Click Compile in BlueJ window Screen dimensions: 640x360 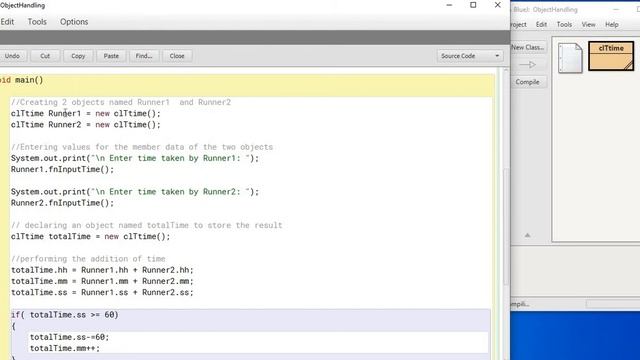[527, 82]
